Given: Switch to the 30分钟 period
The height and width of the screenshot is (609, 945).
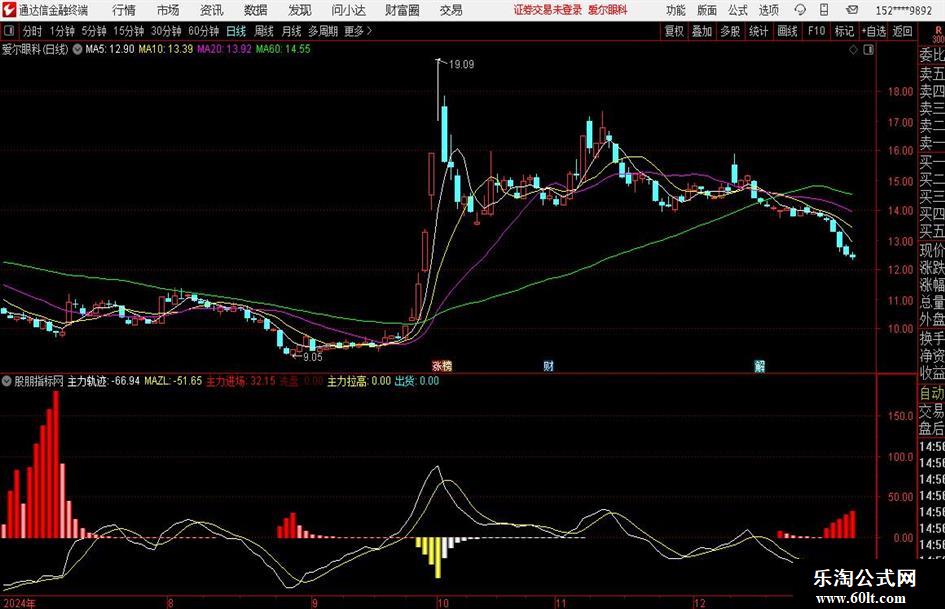Looking at the screenshot, I should (x=166, y=31).
